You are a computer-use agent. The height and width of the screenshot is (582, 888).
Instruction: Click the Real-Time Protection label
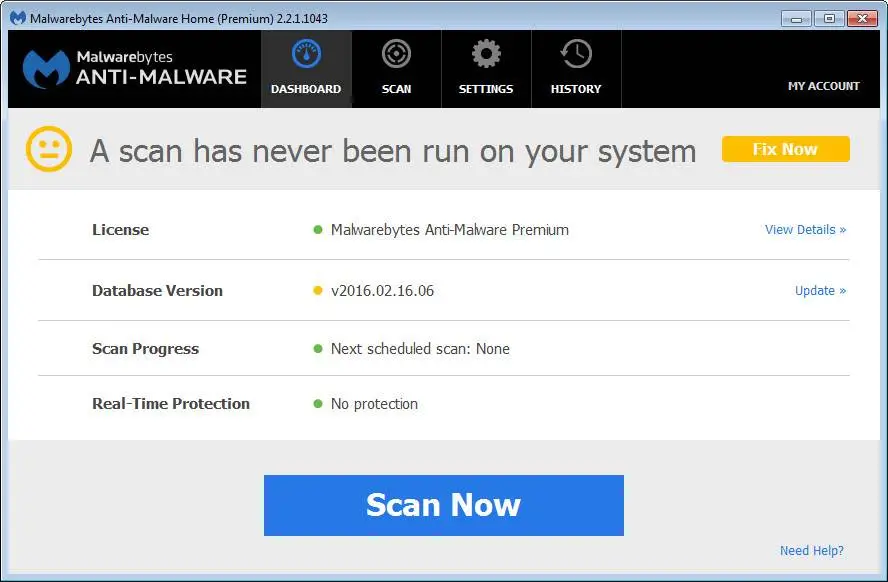pyautogui.click(x=171, y=404)
